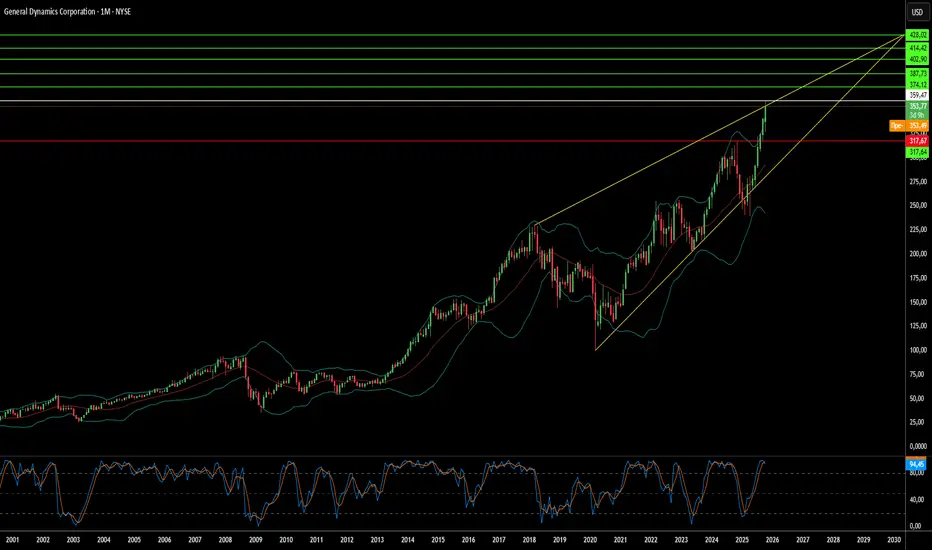Select the 428,02 green price label
The image size is (932, 550).
(917, 35)
